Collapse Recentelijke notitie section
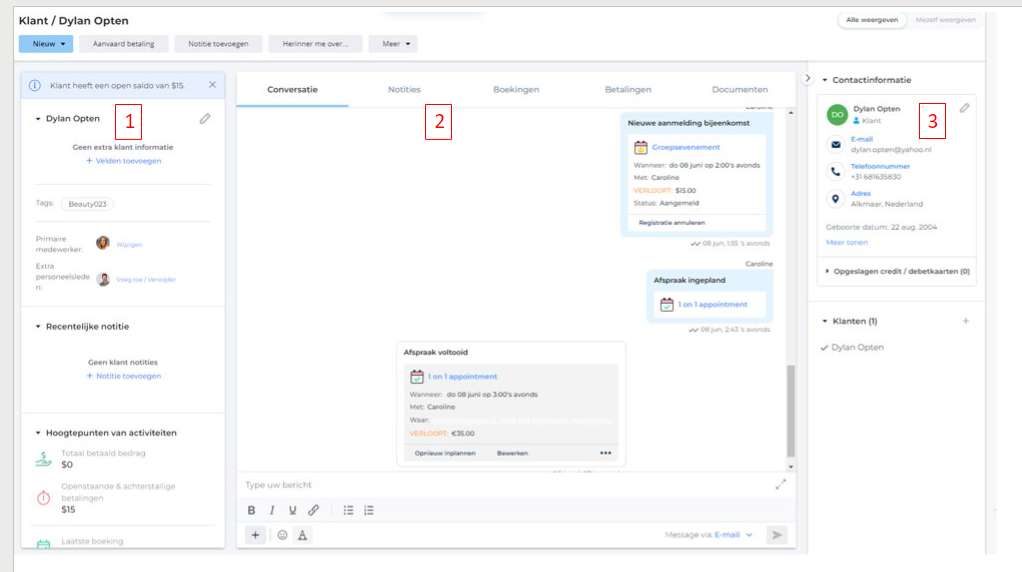1022x572 pixels. (38, 326)
